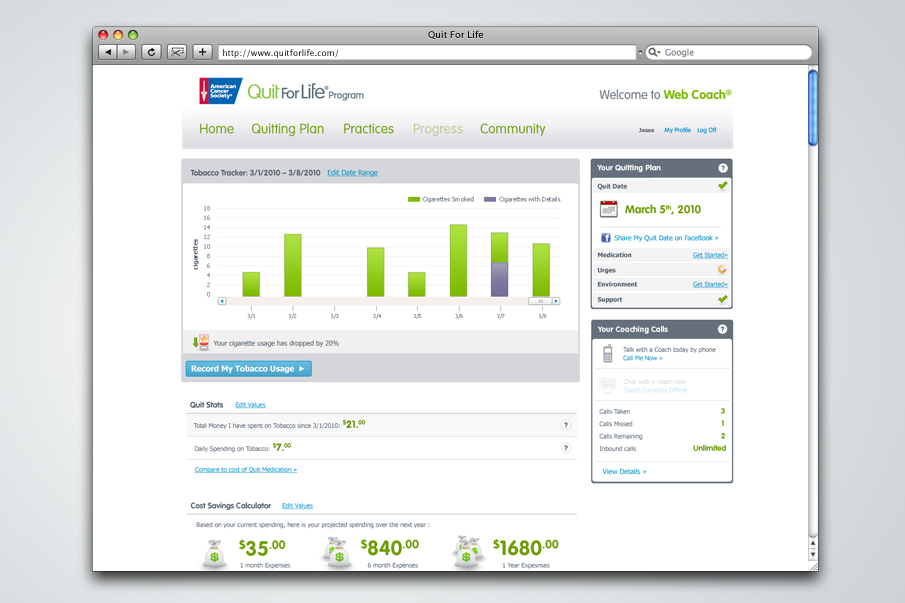Click the chart horizontal scroll thumb
Screen dimensions: 905x603
click(540, 301)
